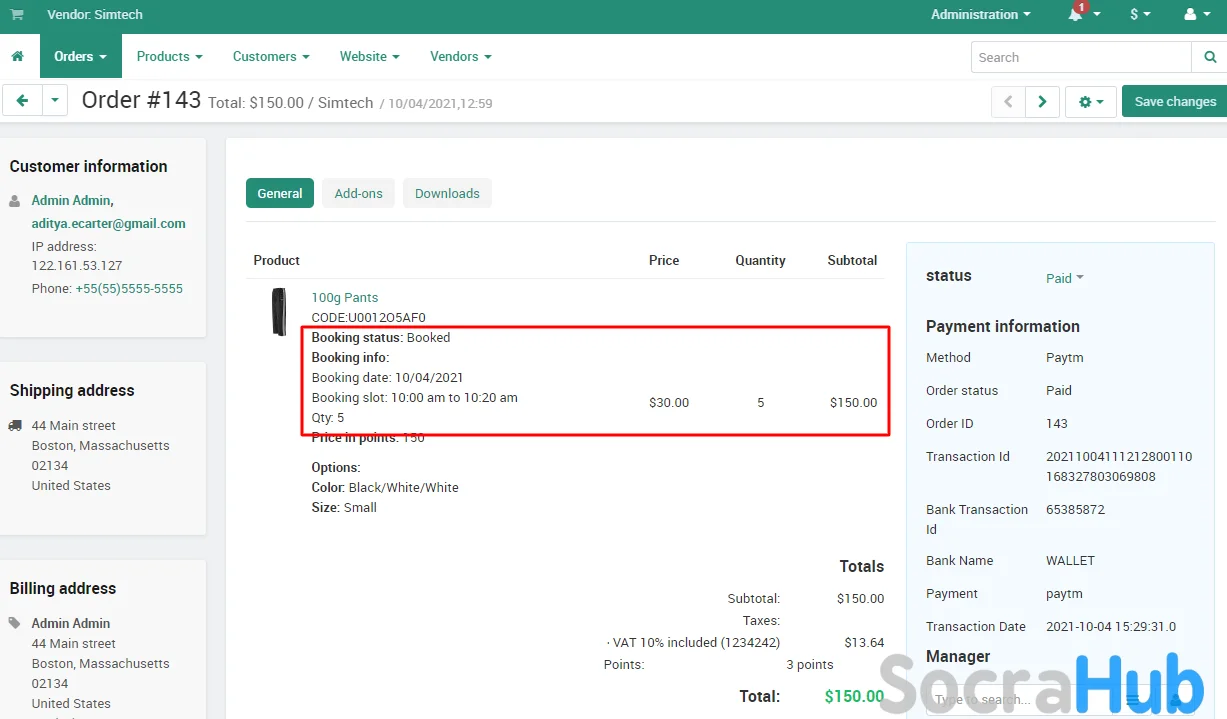Open the 100g Pants product link
1227x719 pixels.
pyautogui.click(x=344, y=298)
